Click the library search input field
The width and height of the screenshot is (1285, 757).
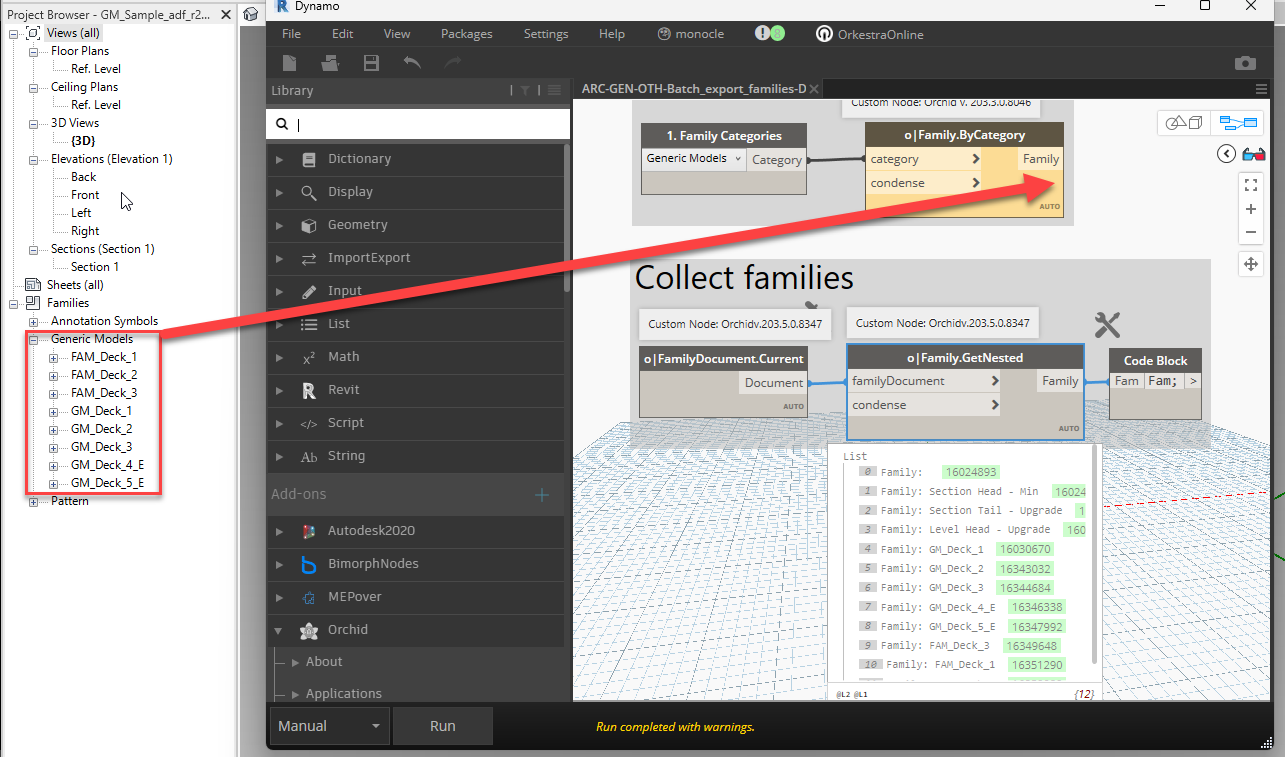tap(418, 124)
